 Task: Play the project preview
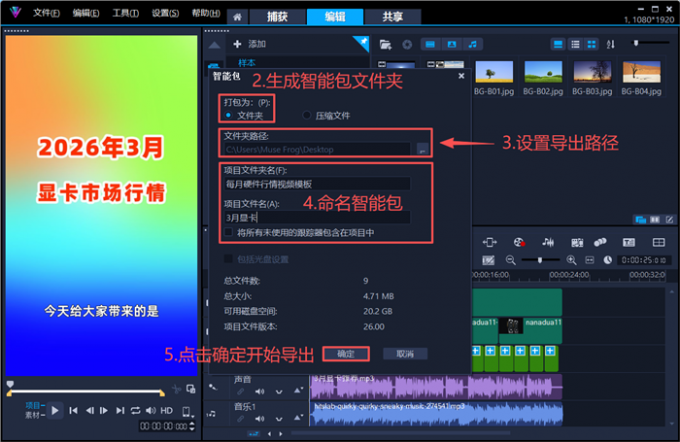[55, 410]
